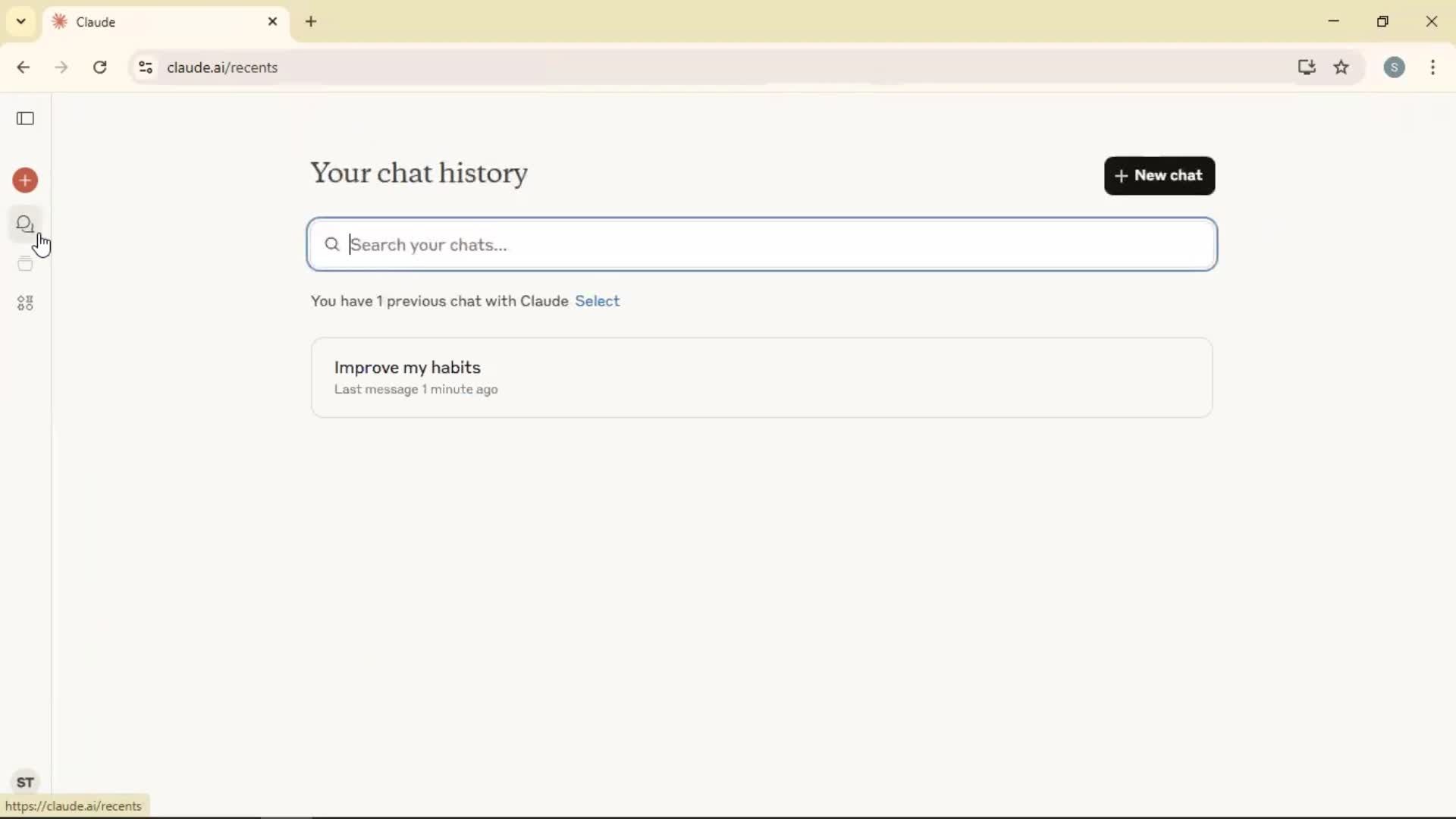Click 'Last message 1 minute ago' text
Viewport: 1456px width, 819px height.
click(416, 389)
